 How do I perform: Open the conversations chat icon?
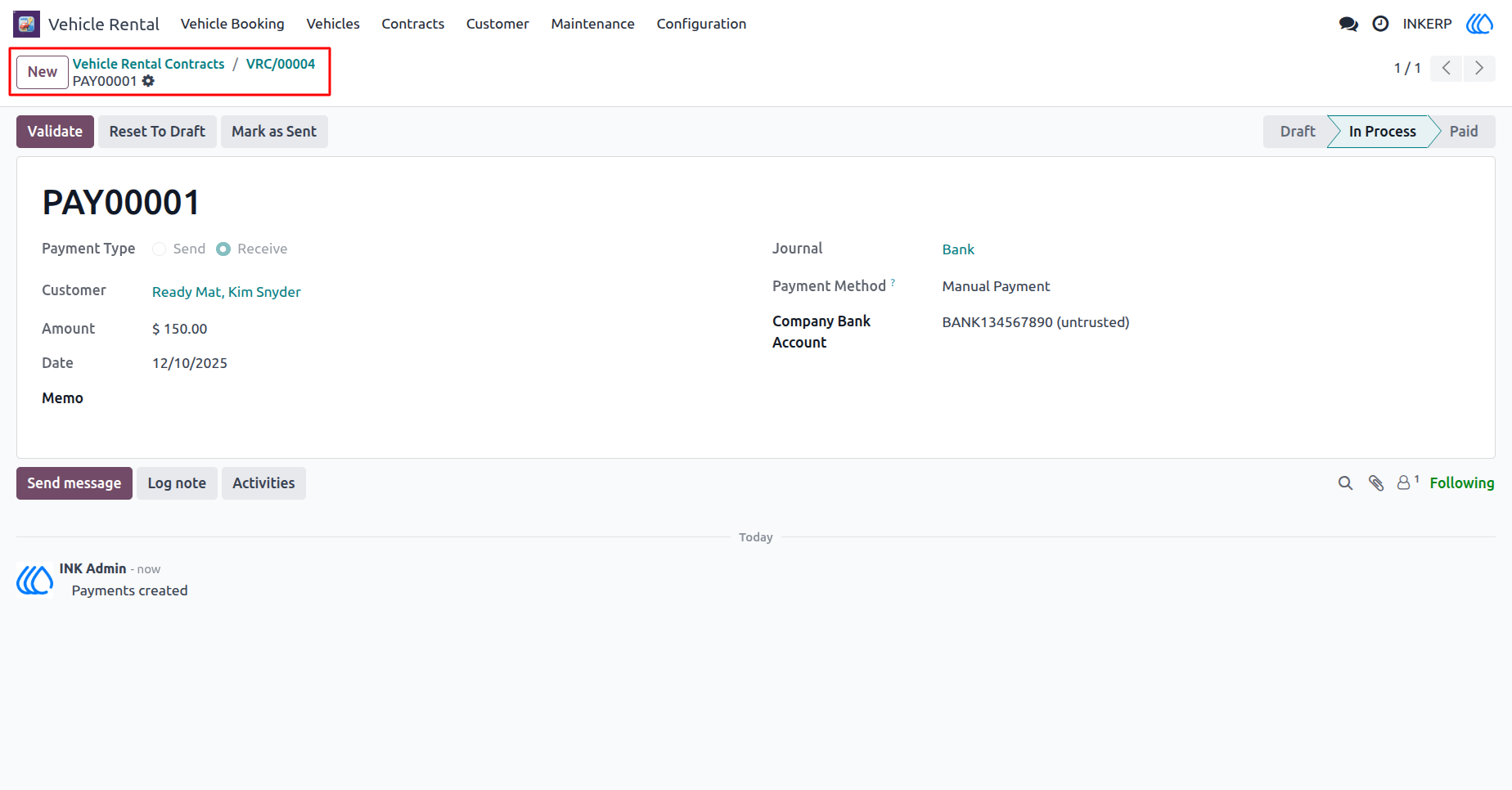coord(1348,24)
